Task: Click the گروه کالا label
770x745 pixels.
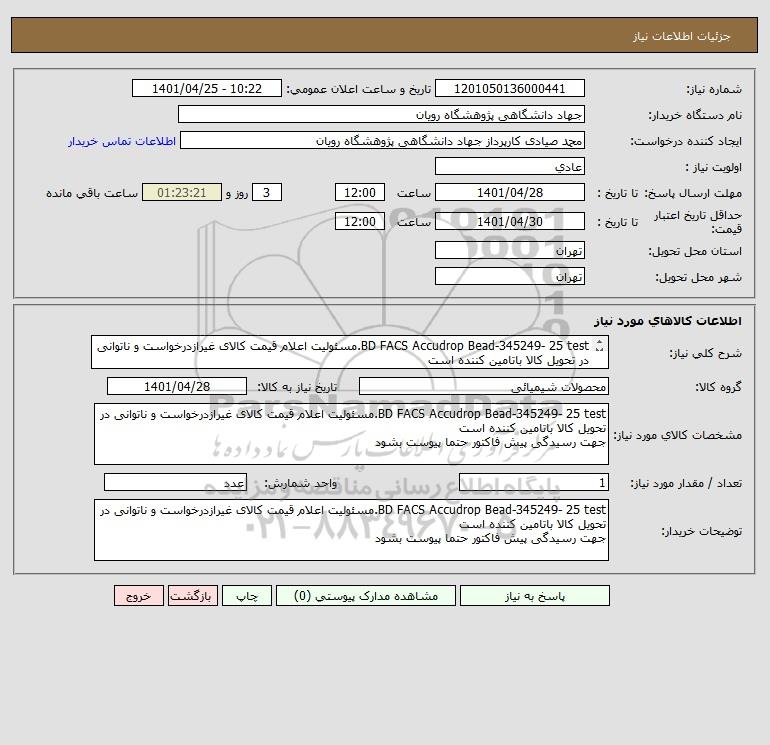Action: 718,387
